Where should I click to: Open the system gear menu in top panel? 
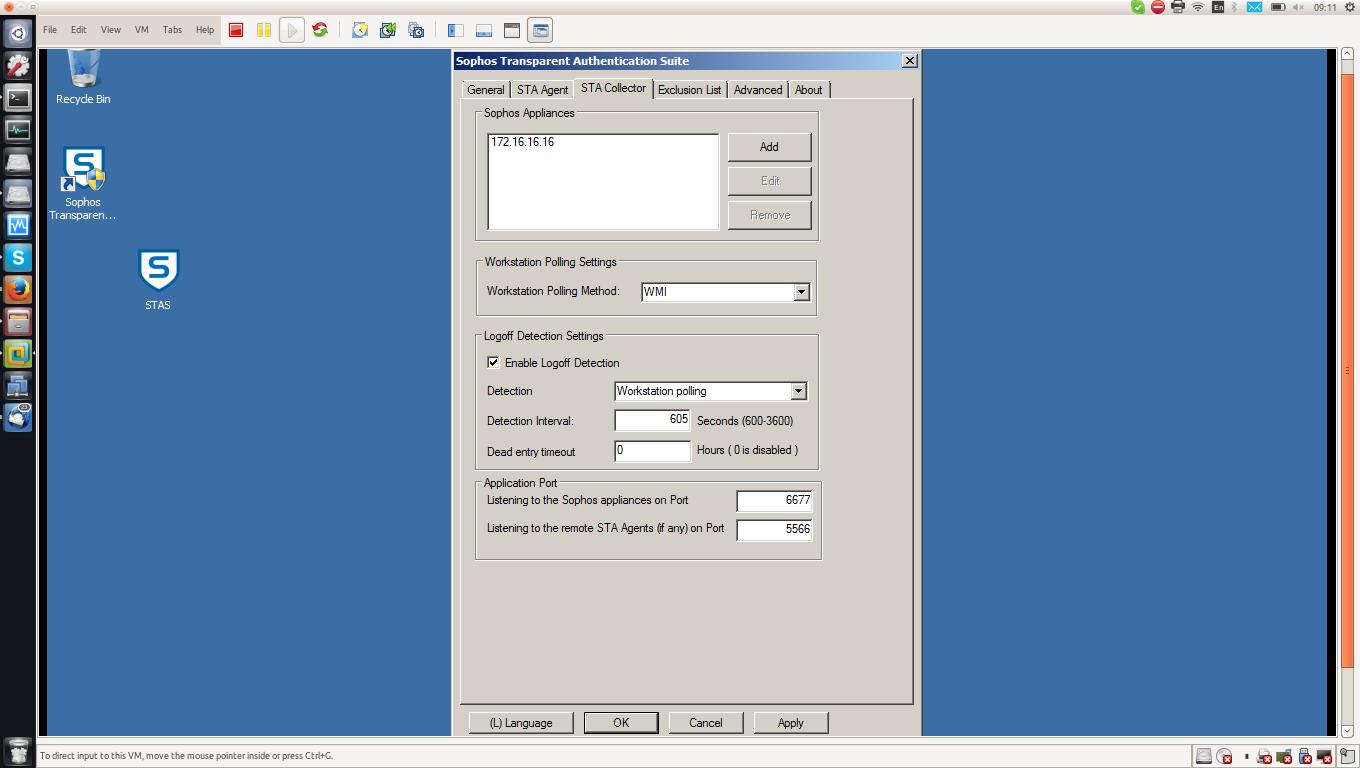click(1349, 7)
